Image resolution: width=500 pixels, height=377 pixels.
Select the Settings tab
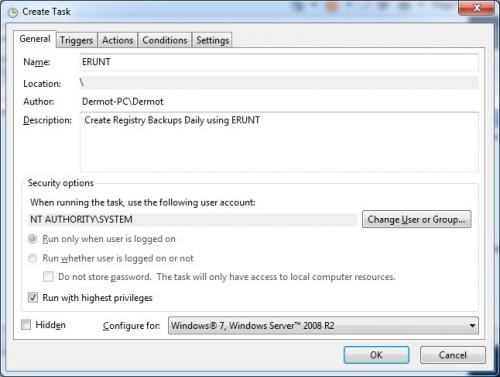pos(212,40)
